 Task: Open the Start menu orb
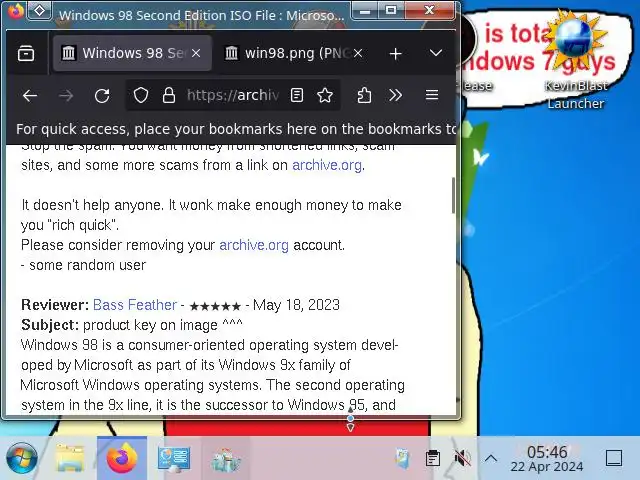point(22,458)
